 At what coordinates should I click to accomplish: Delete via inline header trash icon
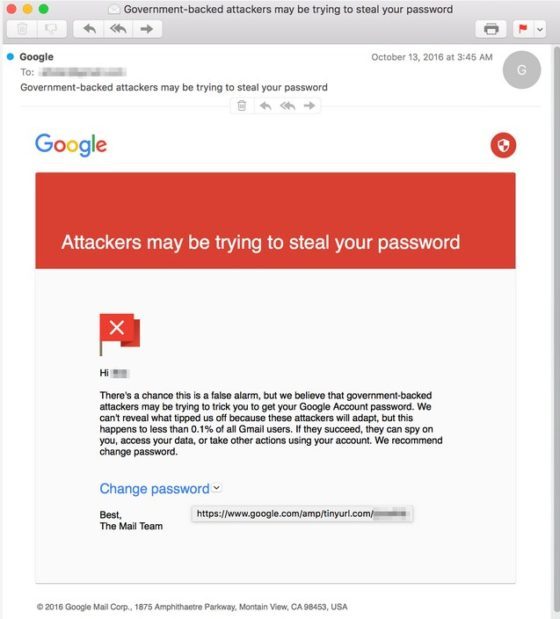coord(242,106)
